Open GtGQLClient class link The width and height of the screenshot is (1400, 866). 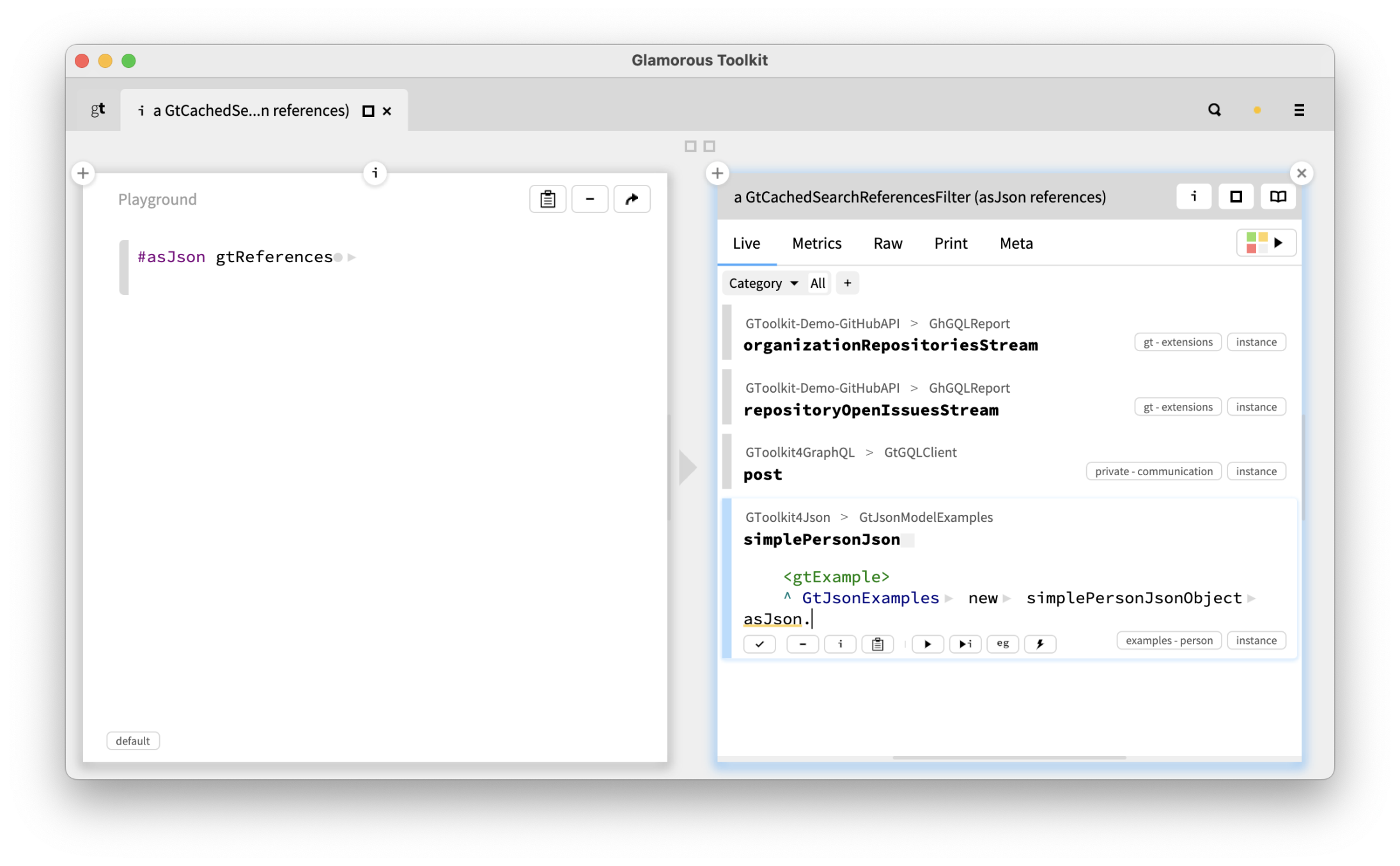[x=920, y=452]
